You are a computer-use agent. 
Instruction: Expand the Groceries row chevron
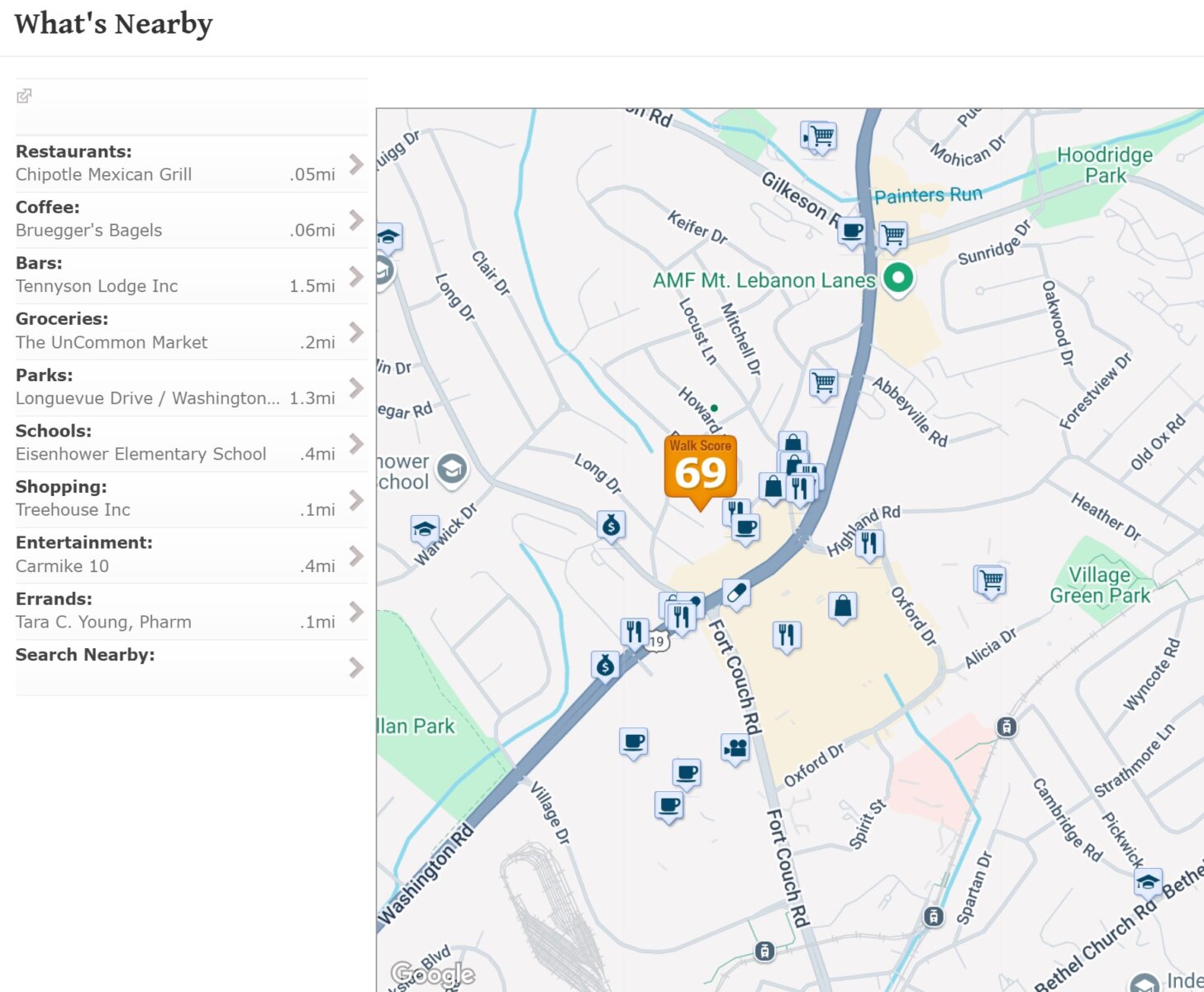coord(356,332)
